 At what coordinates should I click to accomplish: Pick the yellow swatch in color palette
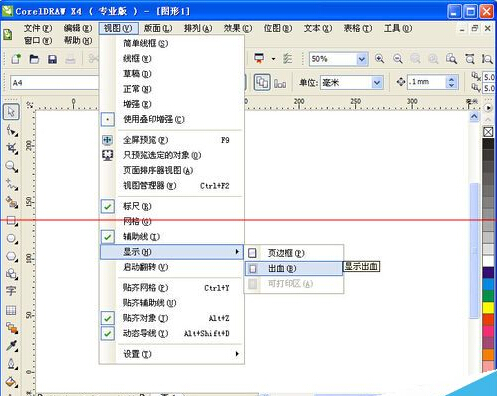[x=488, y=307]
